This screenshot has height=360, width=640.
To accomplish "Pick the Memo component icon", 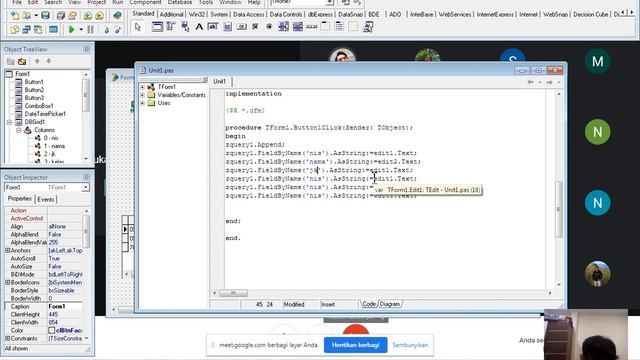I will [228, 27].
